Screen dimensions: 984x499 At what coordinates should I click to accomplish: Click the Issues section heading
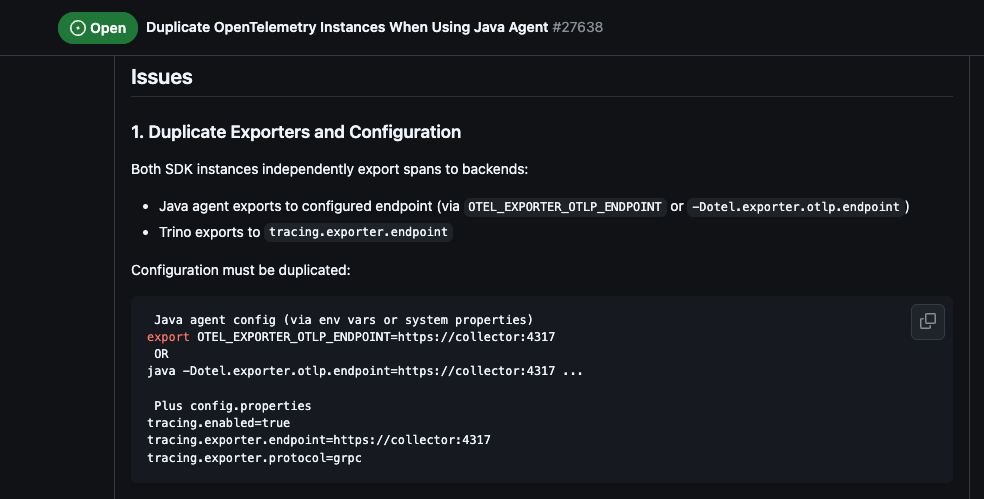point(162,77)
